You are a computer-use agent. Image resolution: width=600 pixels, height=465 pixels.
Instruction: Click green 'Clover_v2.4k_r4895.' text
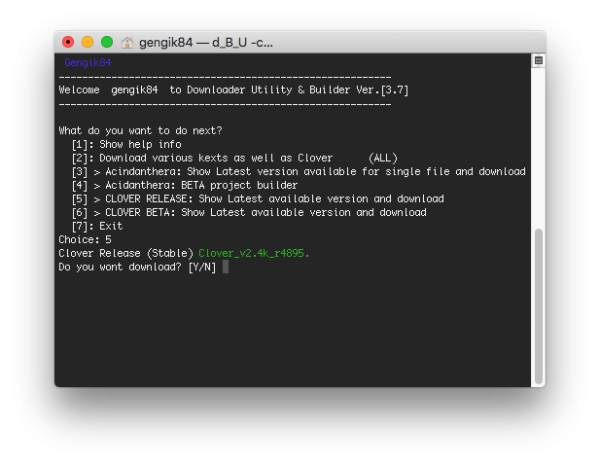[254, 253]
